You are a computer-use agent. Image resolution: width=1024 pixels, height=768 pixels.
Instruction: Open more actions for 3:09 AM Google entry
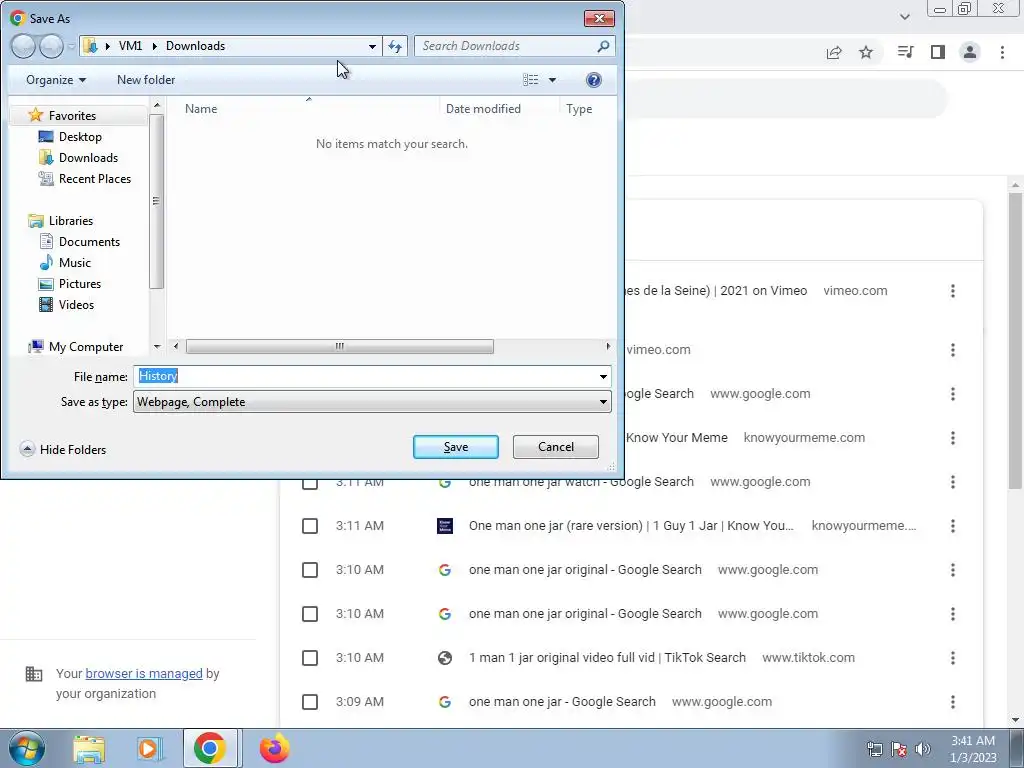[x=953, y=701]
